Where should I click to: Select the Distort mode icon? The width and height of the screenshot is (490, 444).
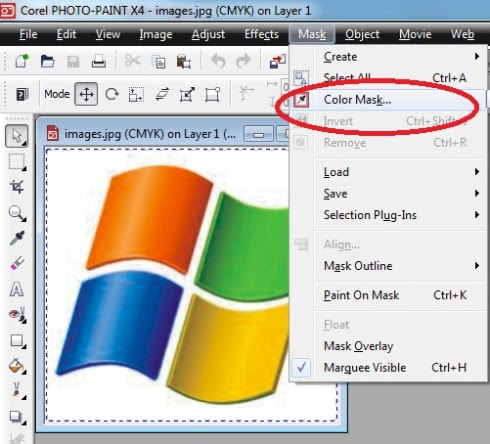coord(187,94)
